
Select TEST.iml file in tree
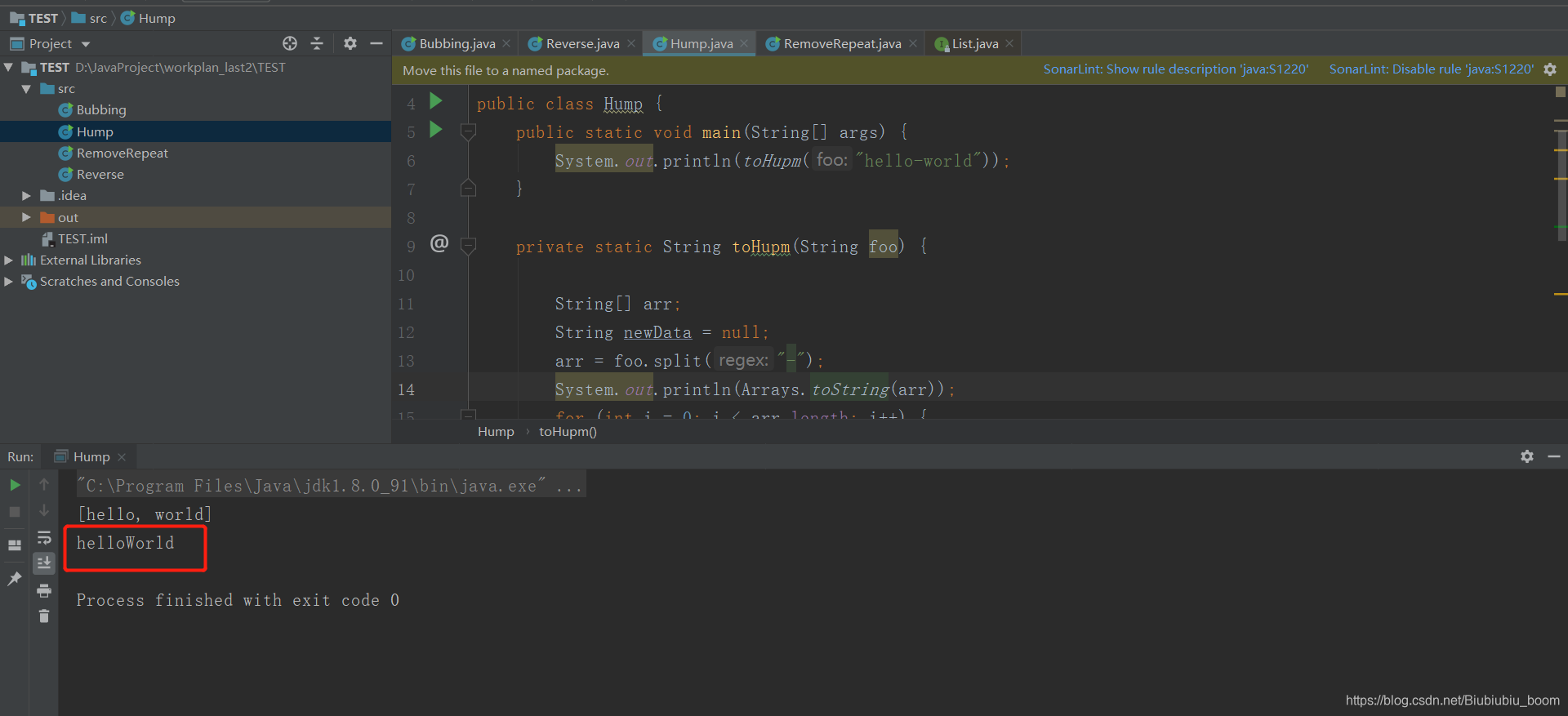(x=82, y=238)
